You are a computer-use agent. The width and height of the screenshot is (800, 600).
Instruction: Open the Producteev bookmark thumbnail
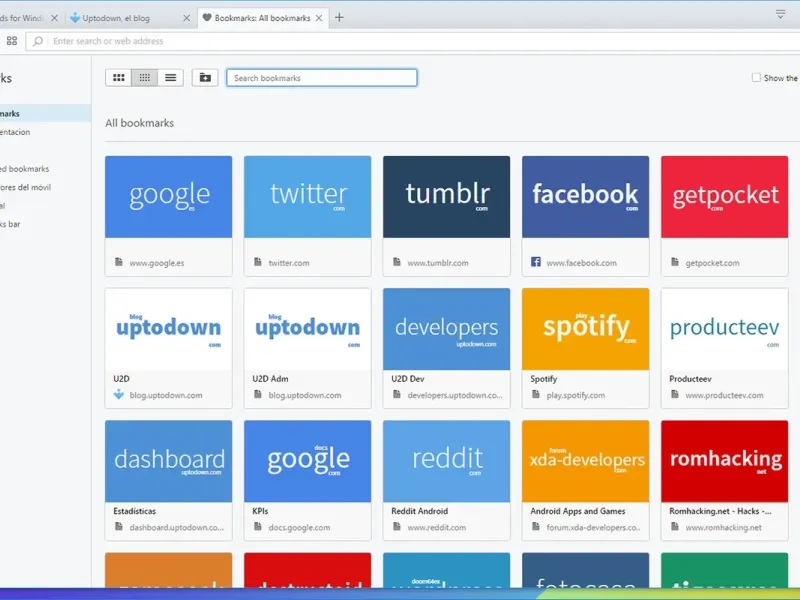[x=724, y=329]
